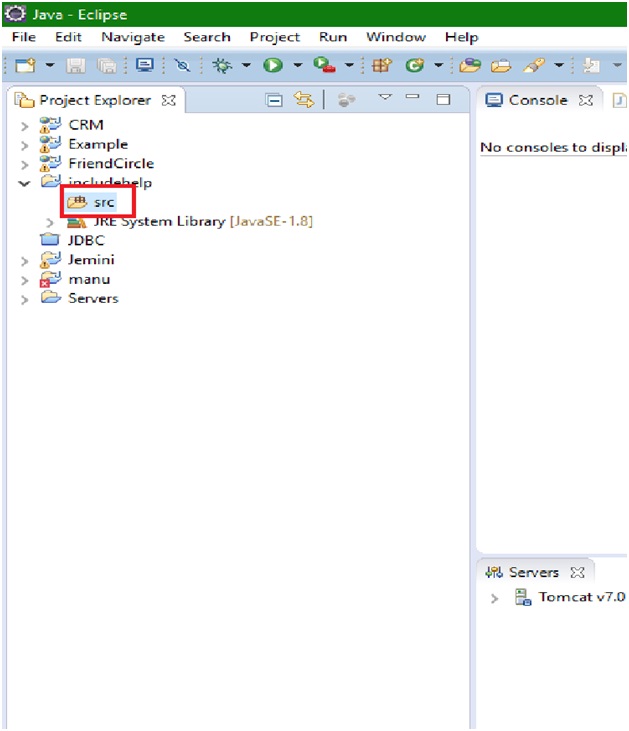Select the src folder
Screen dimensions: 629x731
tap(91, 202)
